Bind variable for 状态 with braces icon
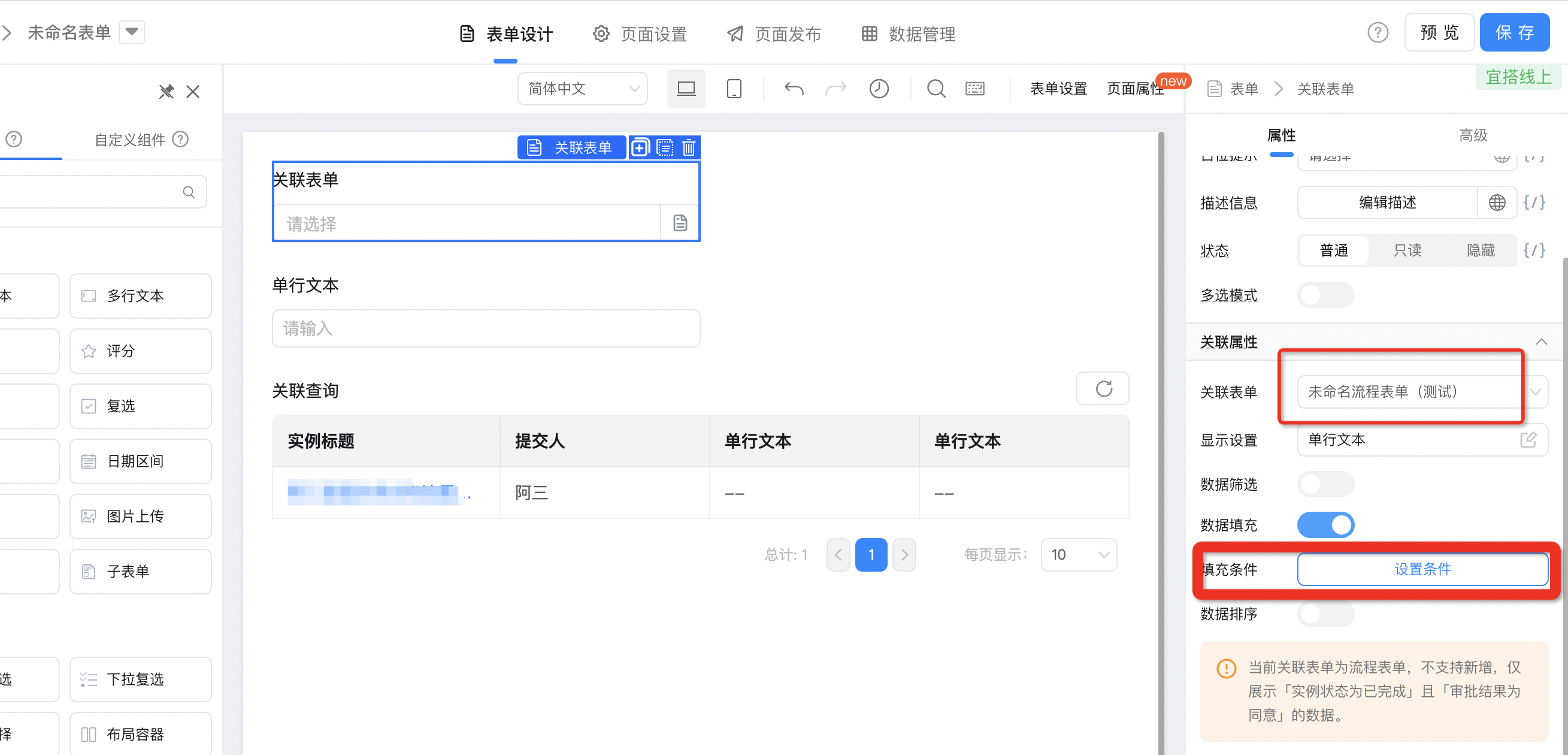 coord(1534,250)
